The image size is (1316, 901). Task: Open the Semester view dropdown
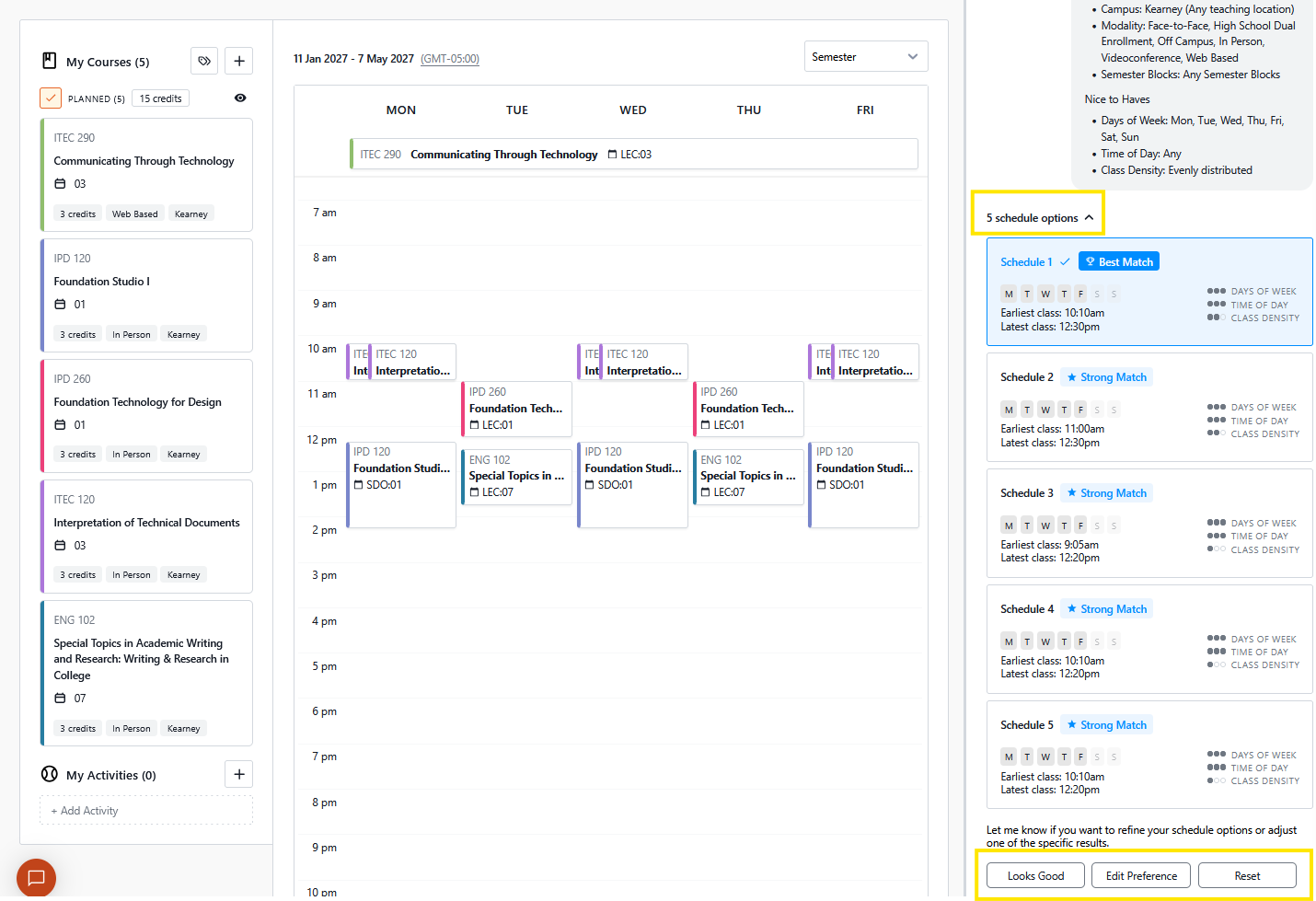(866, 56)
